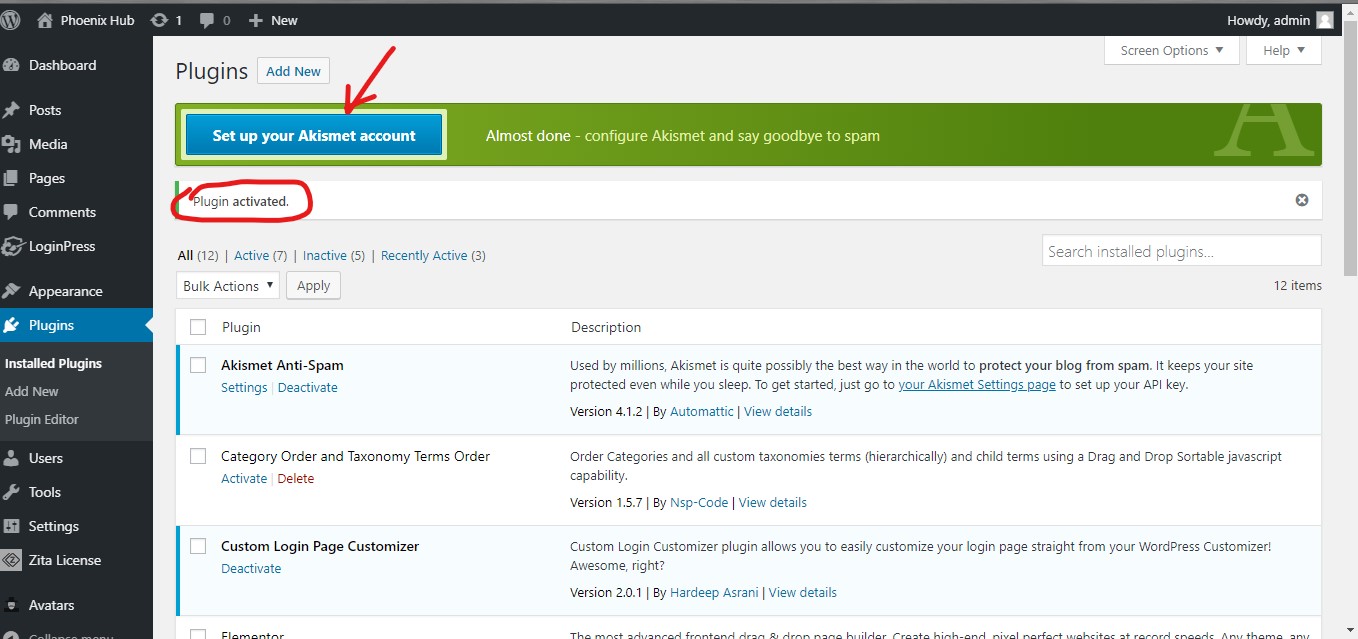Click the Avatars icon in sidebar

click(x=12, y=605)
